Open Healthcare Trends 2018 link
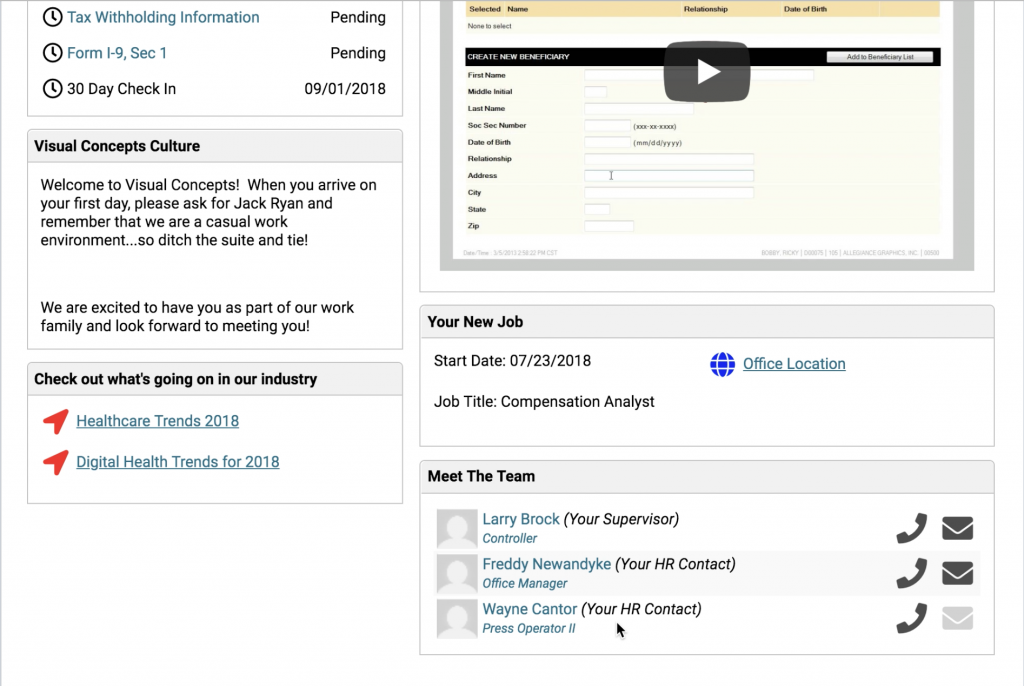 click(157, 421)
